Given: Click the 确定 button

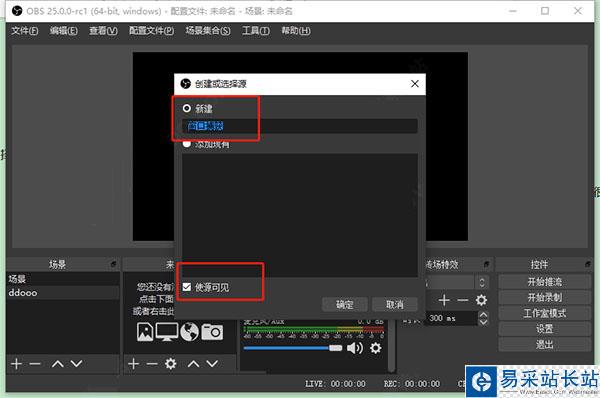Looking at the screenshot, I should (345, 305).
